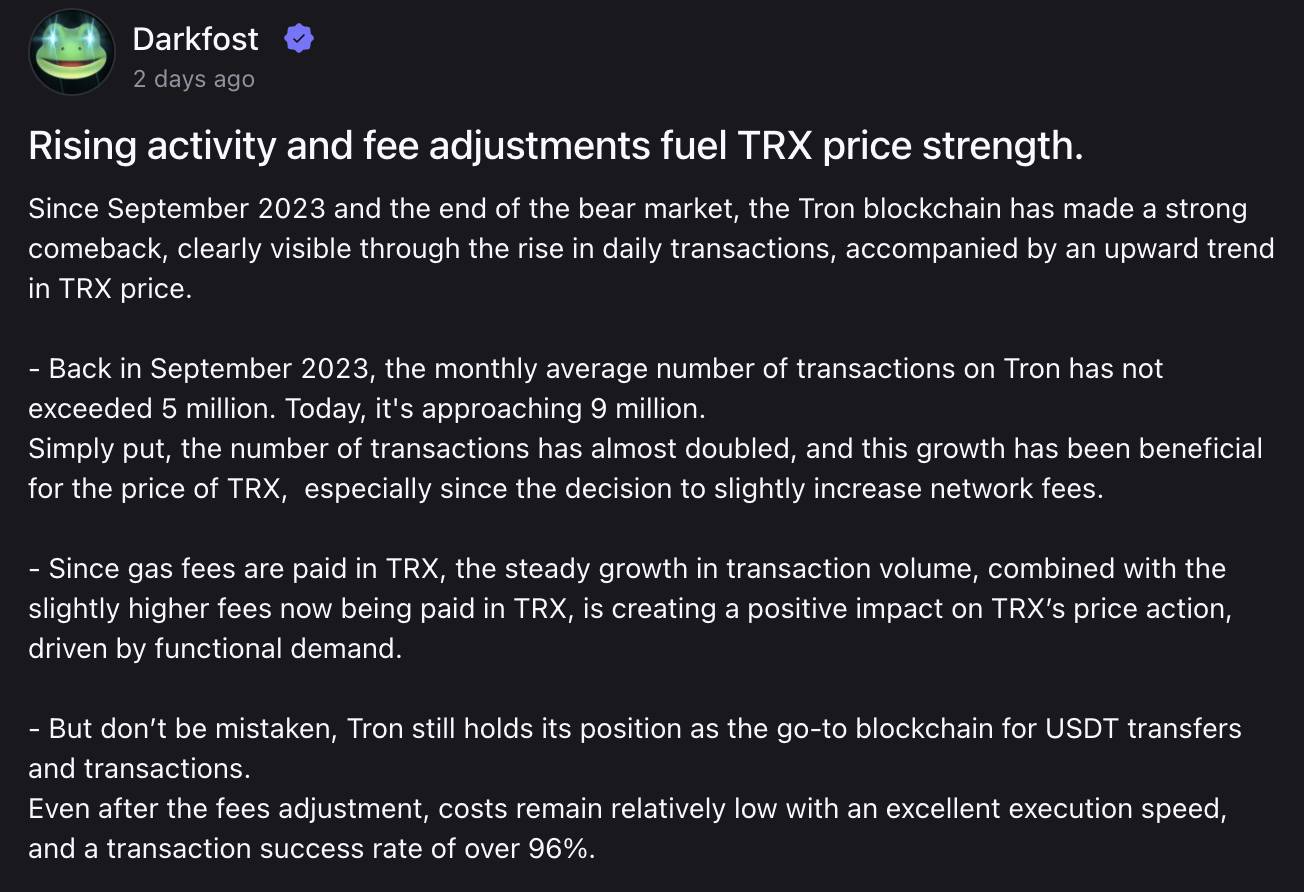Click the words "in TRX price." ending the first paragraph
Screen dimensions: 1304x892
coord(110,289)
